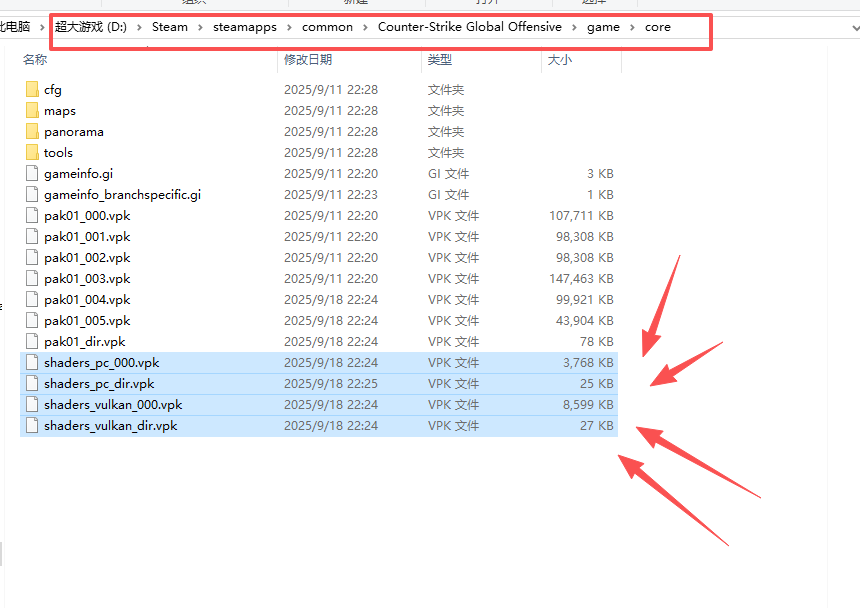
Task: Go to Counter-Strike Global Offensive breadcrumb
Action: coord(469,27)
